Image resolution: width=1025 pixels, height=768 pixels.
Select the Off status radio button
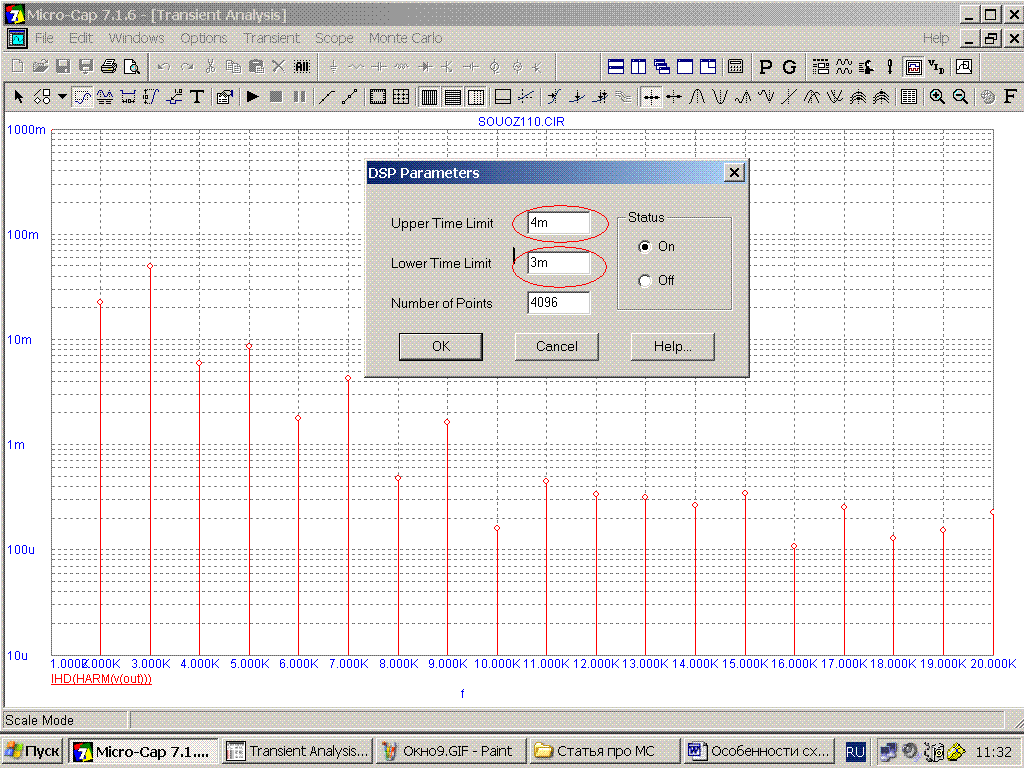(x=645, y=281)
